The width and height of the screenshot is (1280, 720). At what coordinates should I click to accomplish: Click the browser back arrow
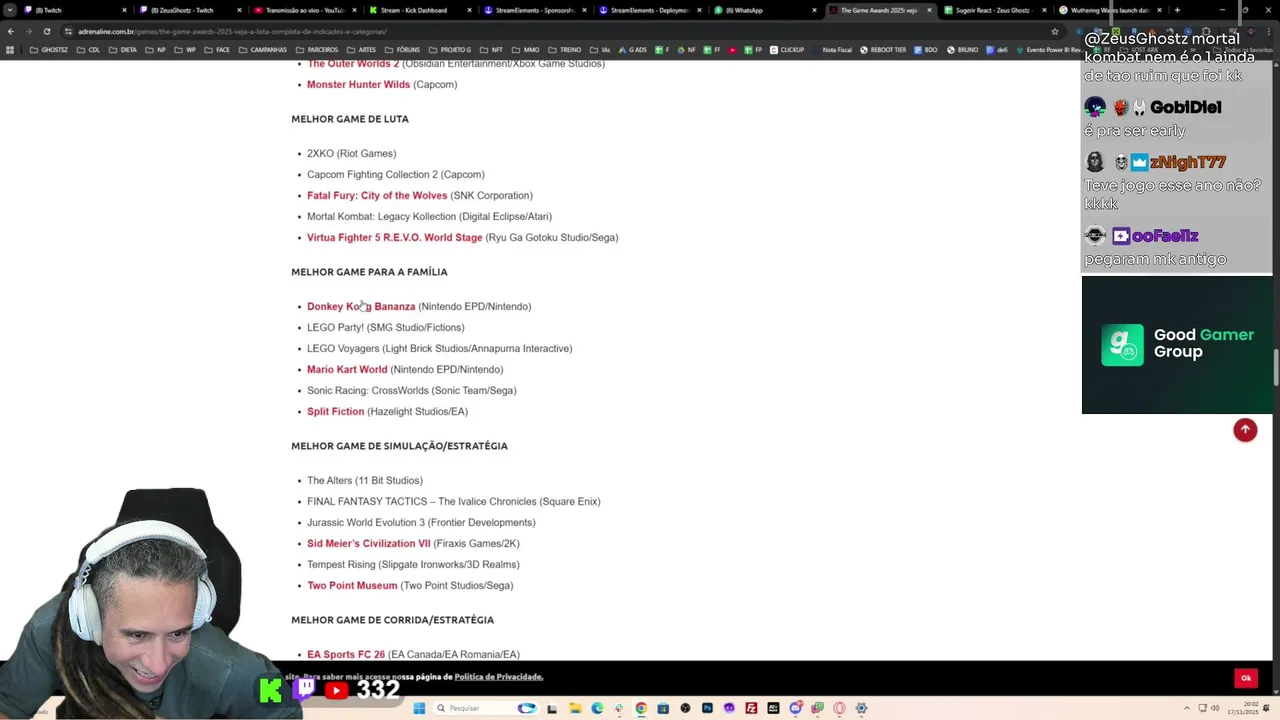pyautogui.click(x=10, y=31)
